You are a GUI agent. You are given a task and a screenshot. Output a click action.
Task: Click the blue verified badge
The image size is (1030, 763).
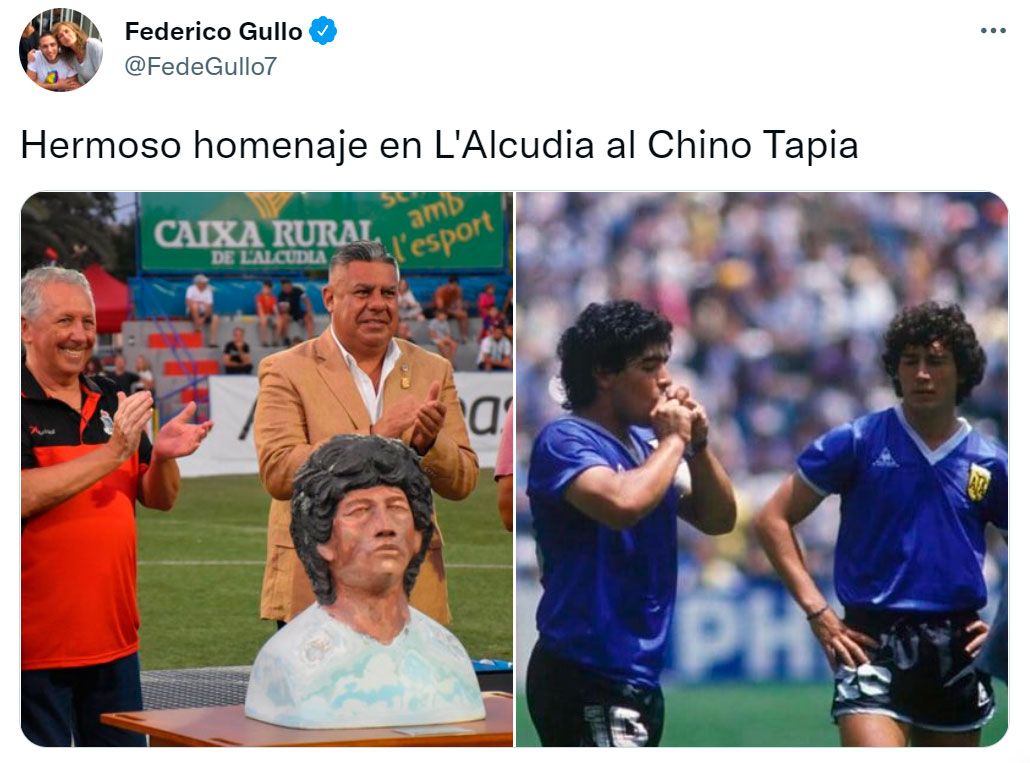pyautogui.click(x=323, y=31)
